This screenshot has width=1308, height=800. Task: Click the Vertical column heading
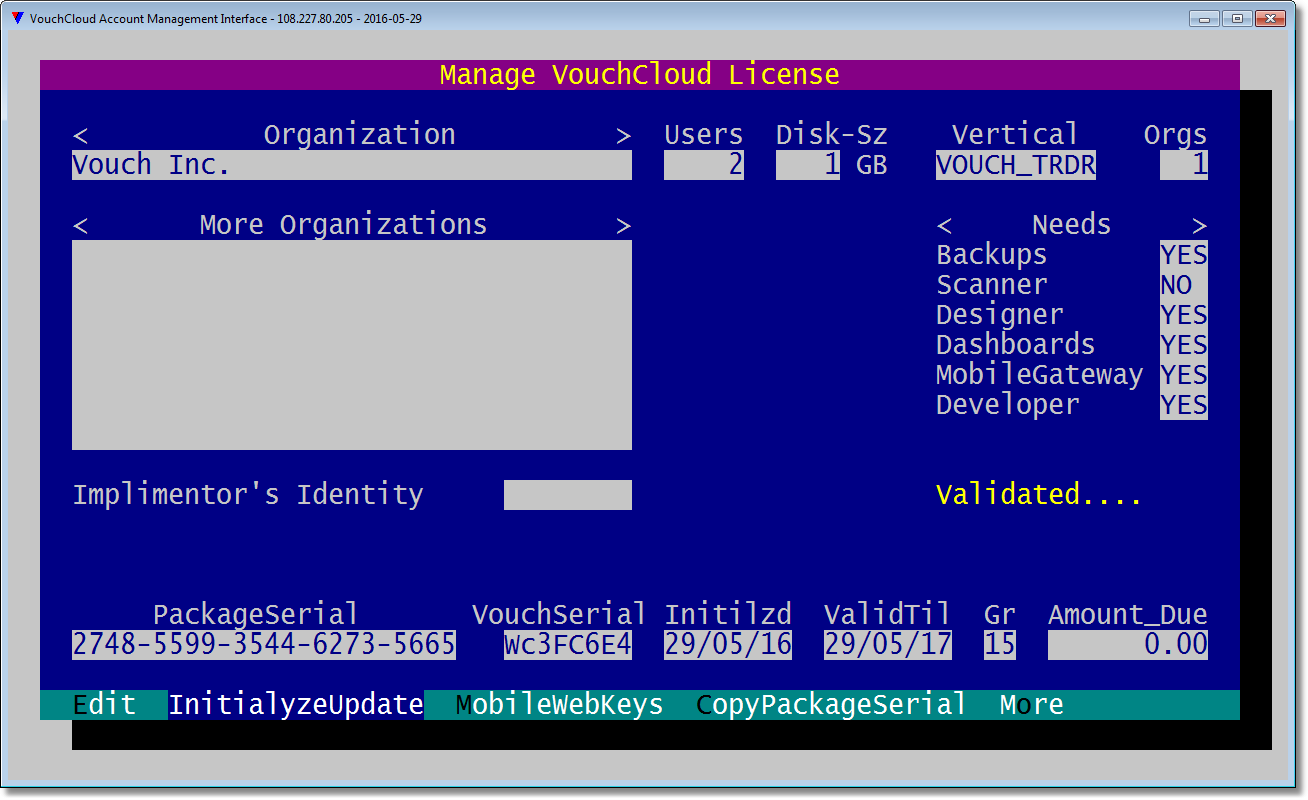pyautogui.click(x=1016, y=135)
